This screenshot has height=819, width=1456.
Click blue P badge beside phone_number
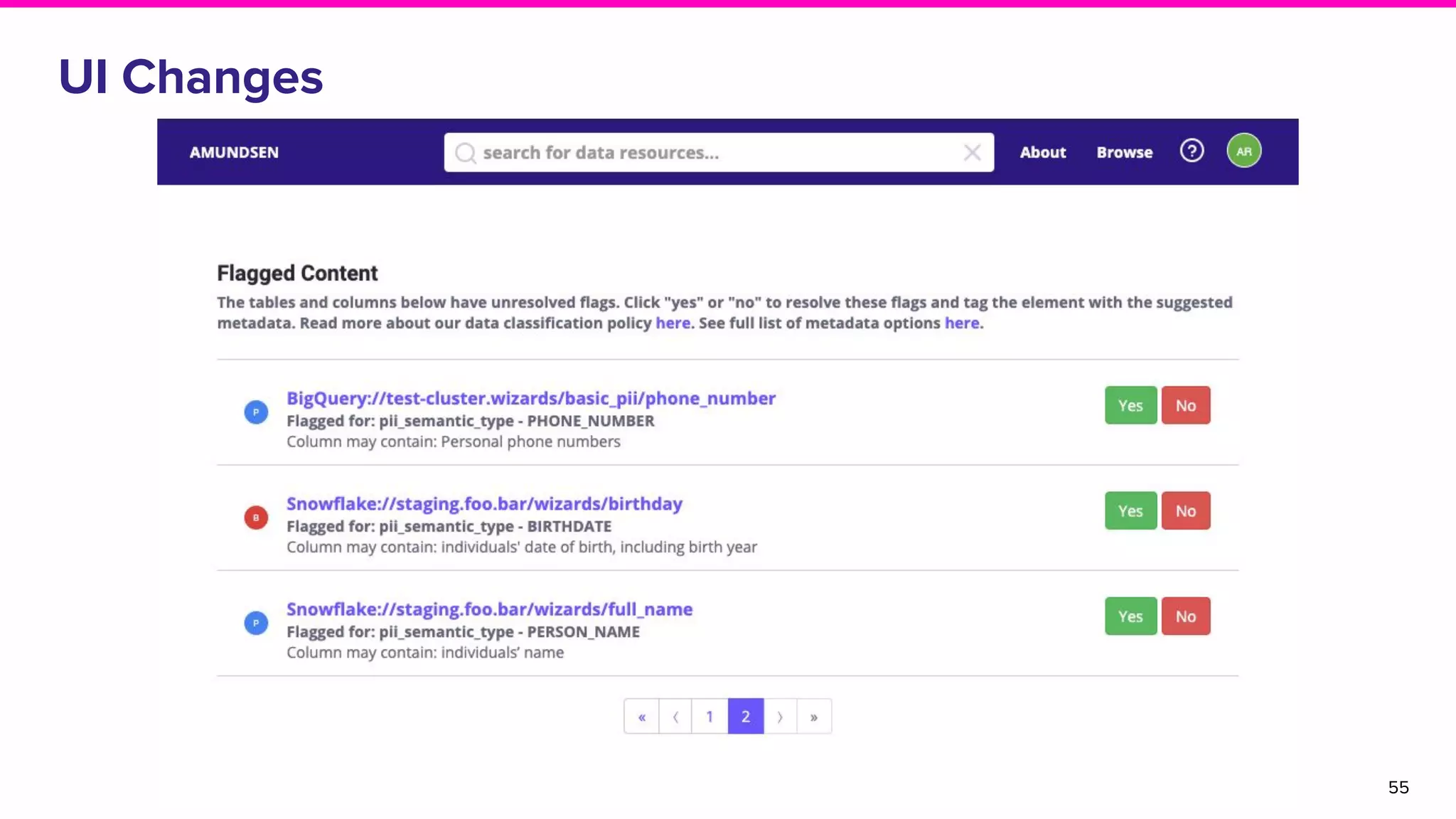coord(256,412)
